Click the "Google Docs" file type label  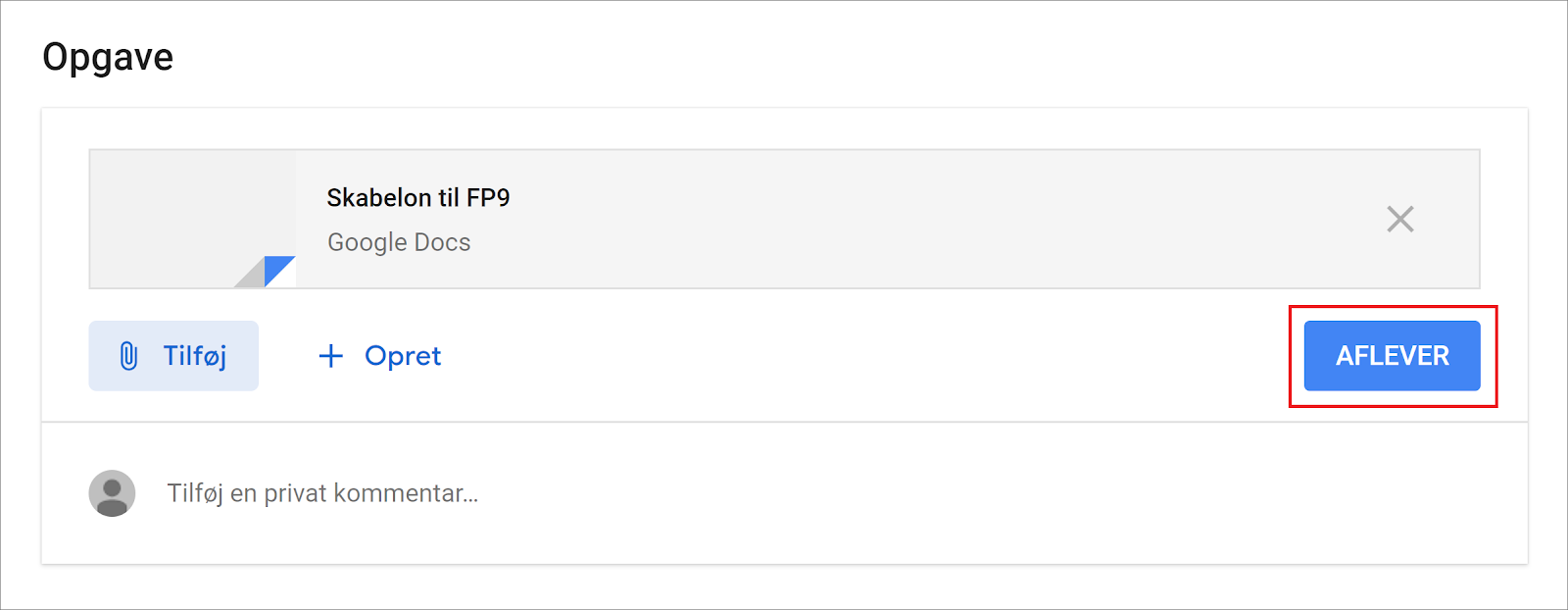tap(399, 242)
